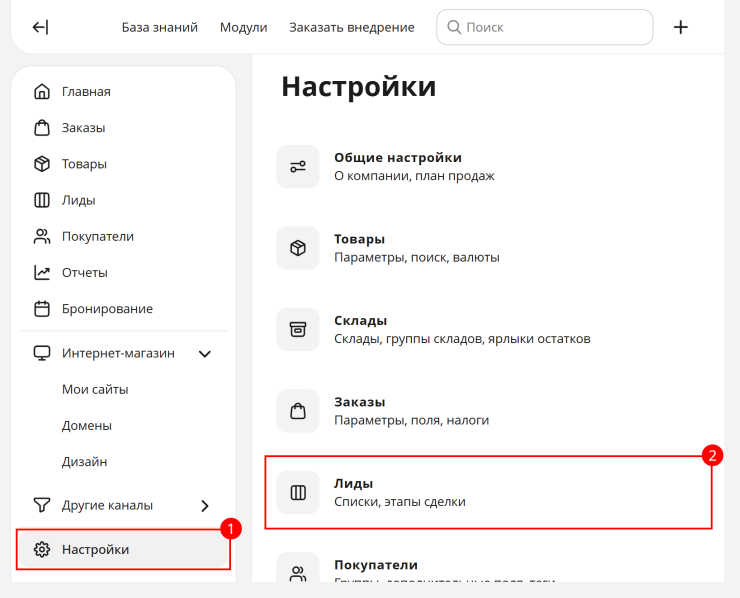Open Заказы in the sidebar
The width and height of the screenshot is (740, 598).
point(84,128)
